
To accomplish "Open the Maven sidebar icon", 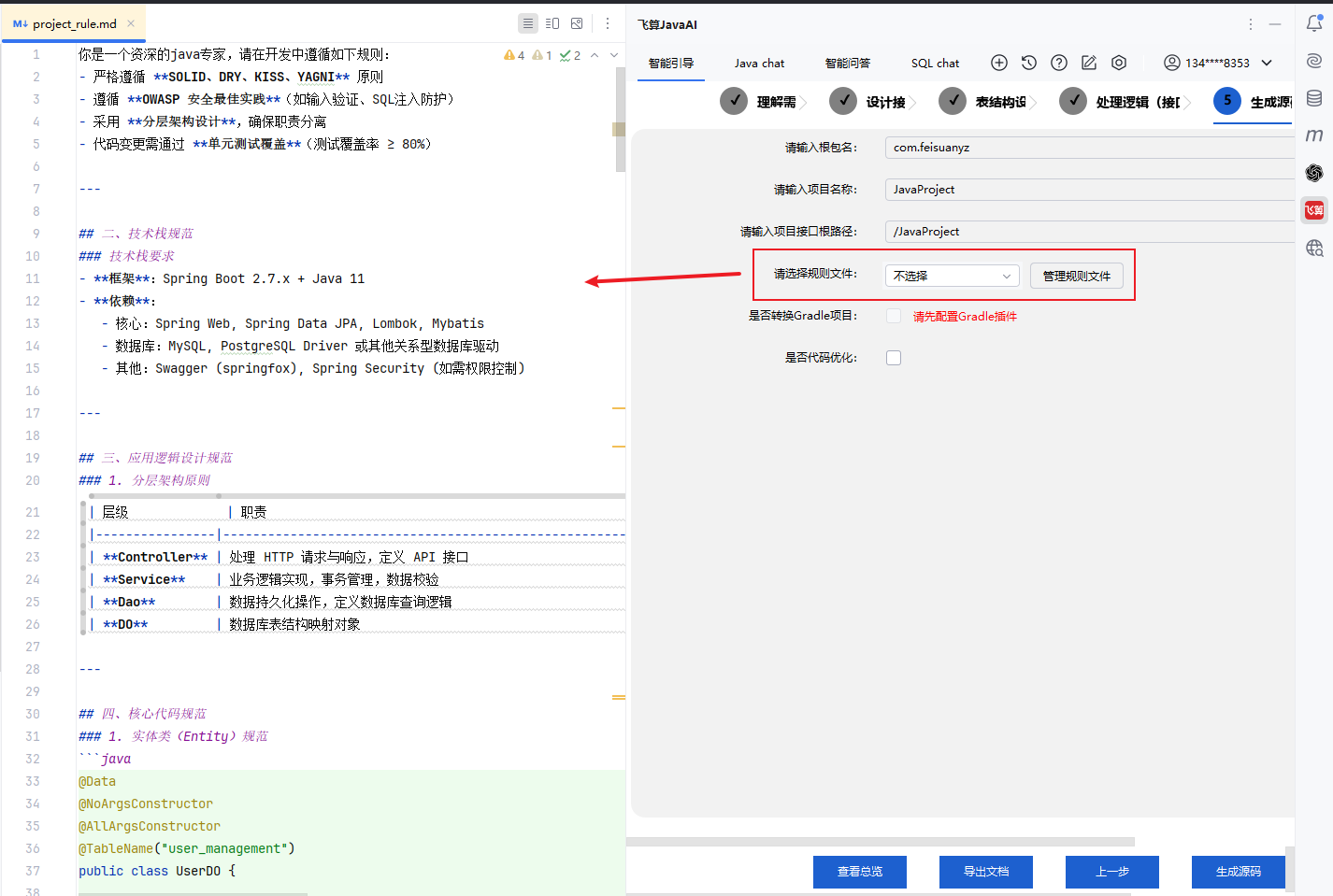I will point(1314,135).
